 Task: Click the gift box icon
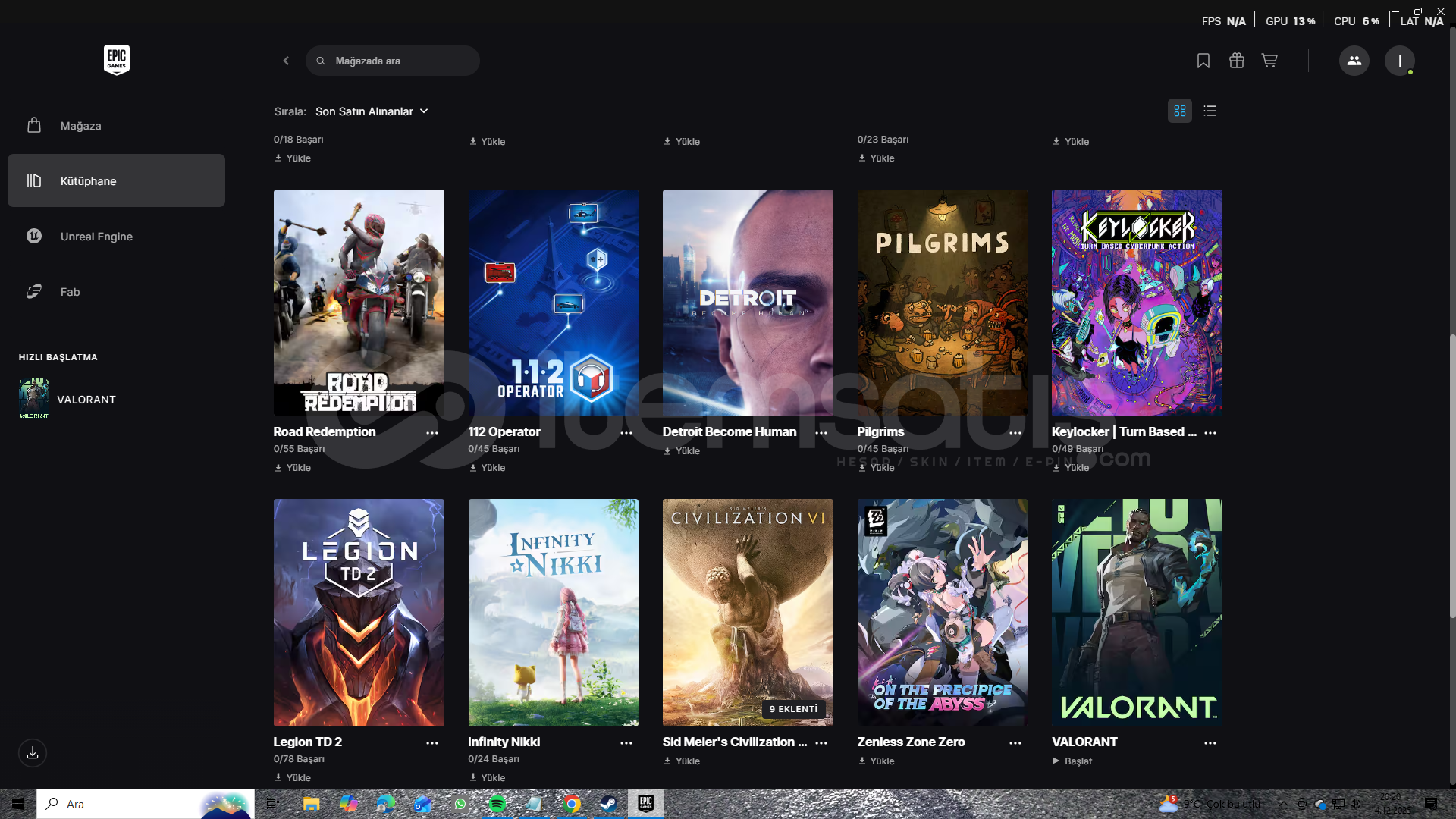[1236, 61]
